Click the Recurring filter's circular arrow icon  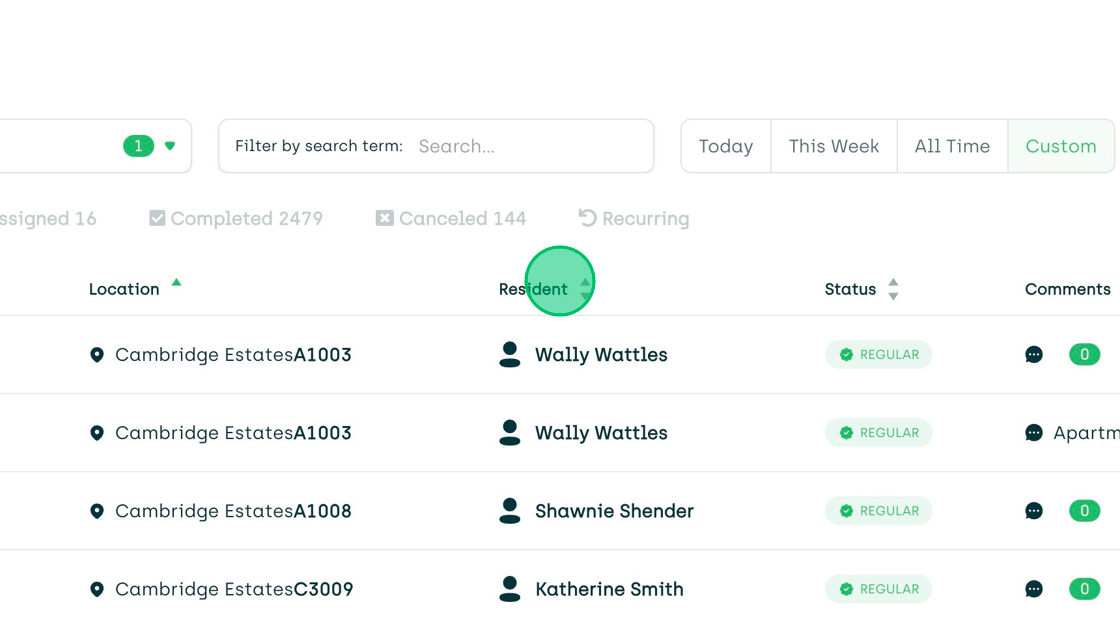[588, 218]
